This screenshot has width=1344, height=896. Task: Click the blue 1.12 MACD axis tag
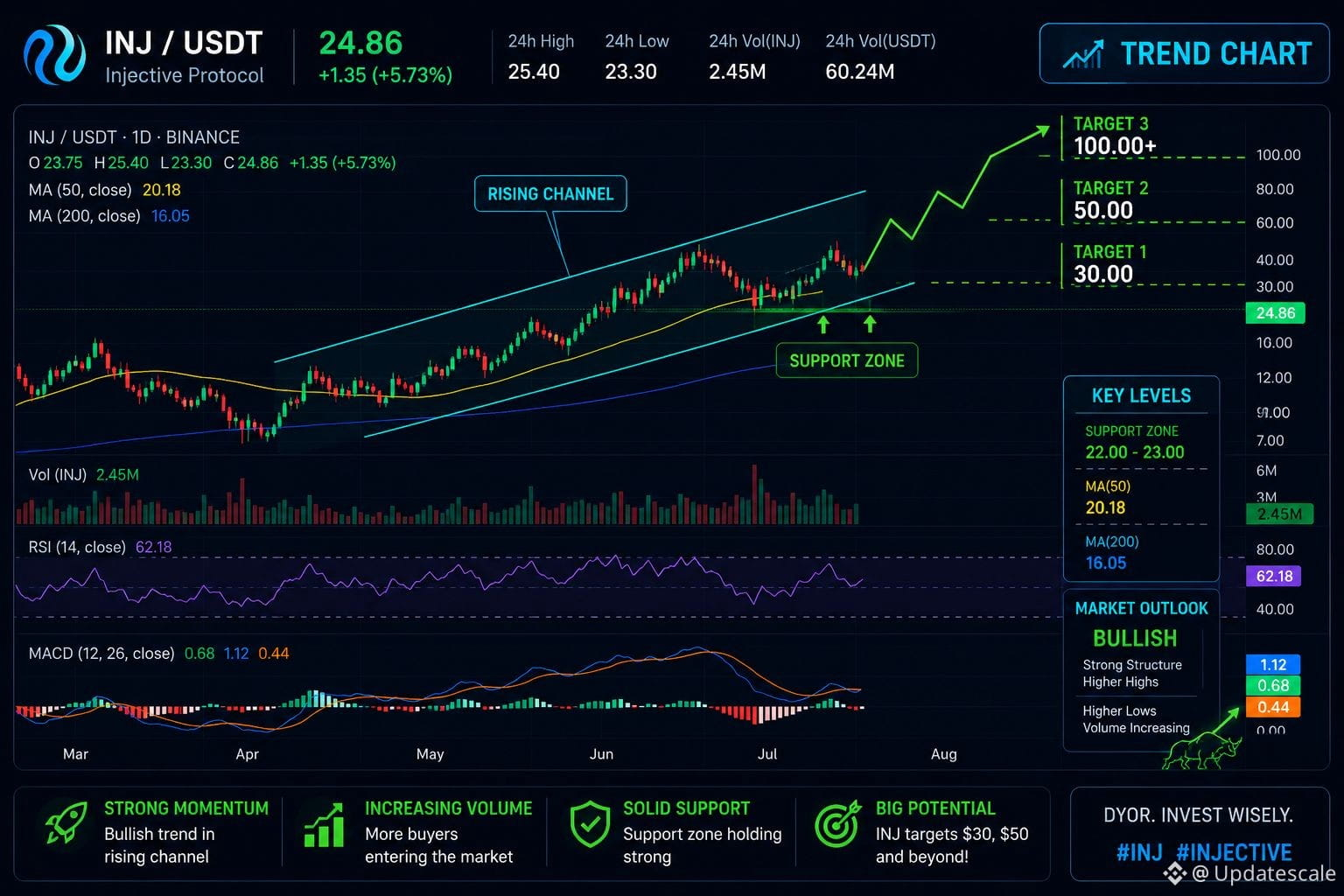1273,664
